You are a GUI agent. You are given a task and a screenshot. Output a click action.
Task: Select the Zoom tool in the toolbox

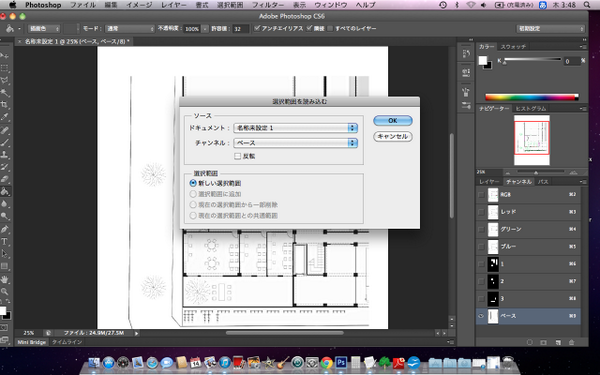5,292
